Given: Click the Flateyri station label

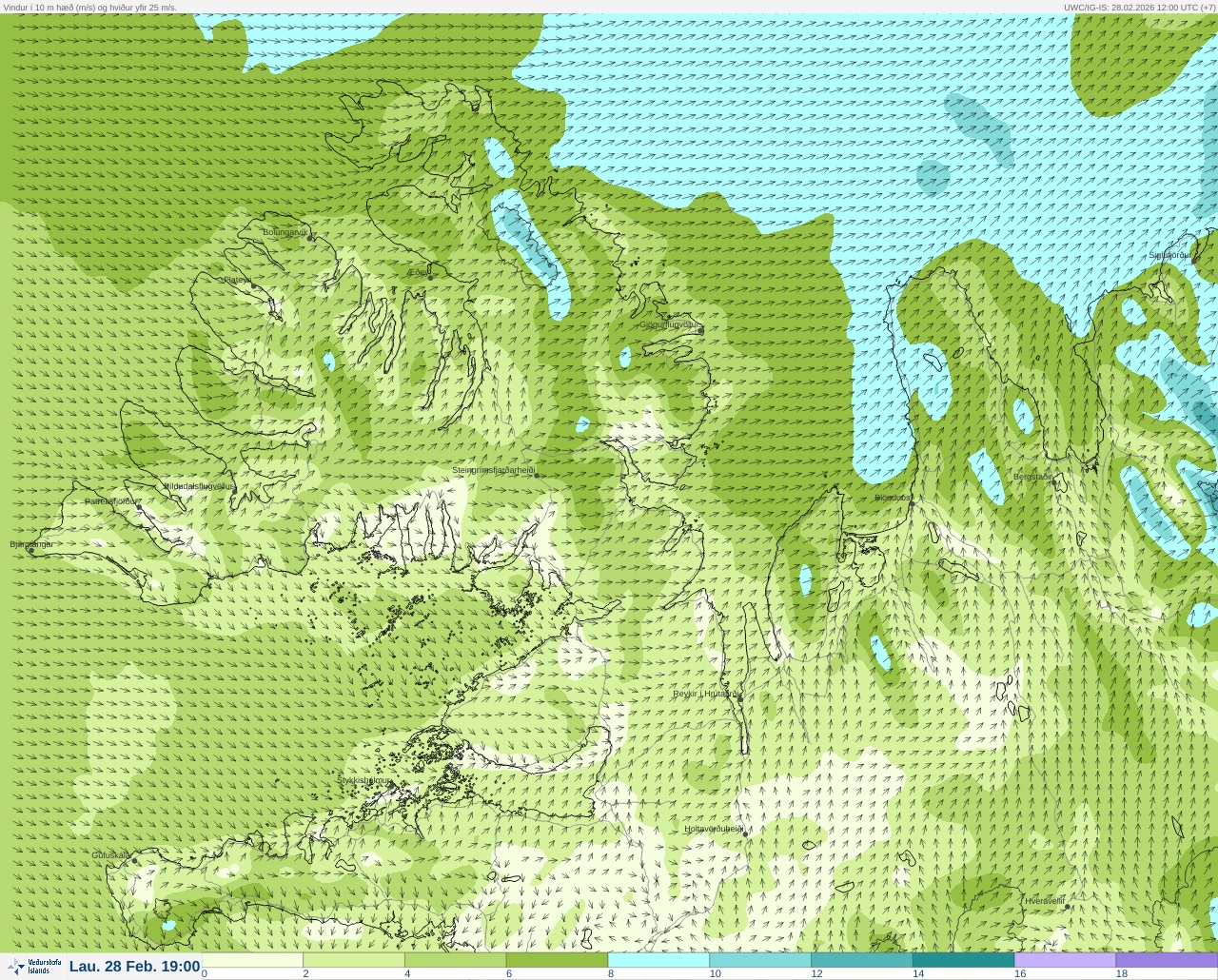Looking at the screenshot, I should click(237, 280).
